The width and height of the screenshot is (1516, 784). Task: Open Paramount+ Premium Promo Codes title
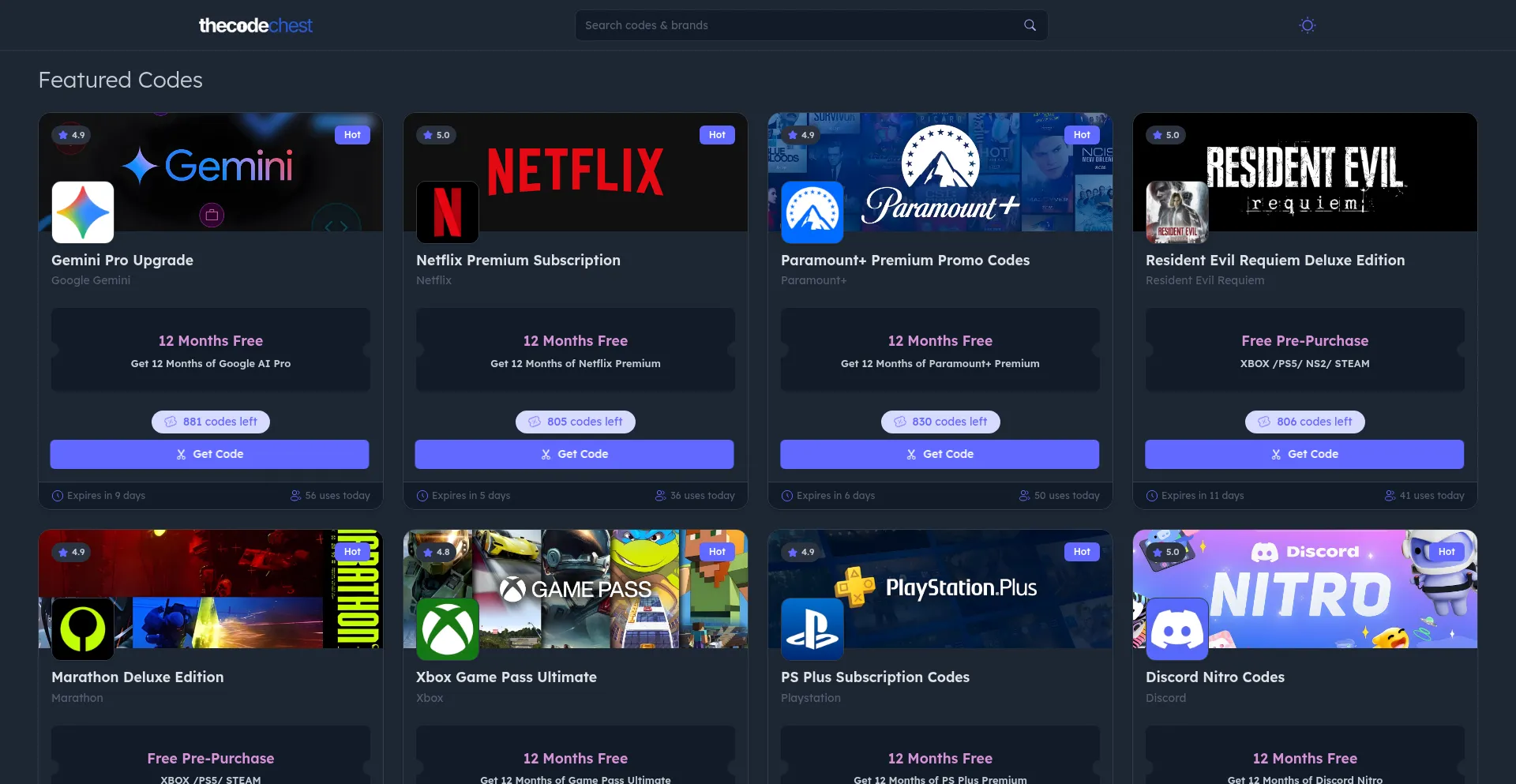[905, 261]
